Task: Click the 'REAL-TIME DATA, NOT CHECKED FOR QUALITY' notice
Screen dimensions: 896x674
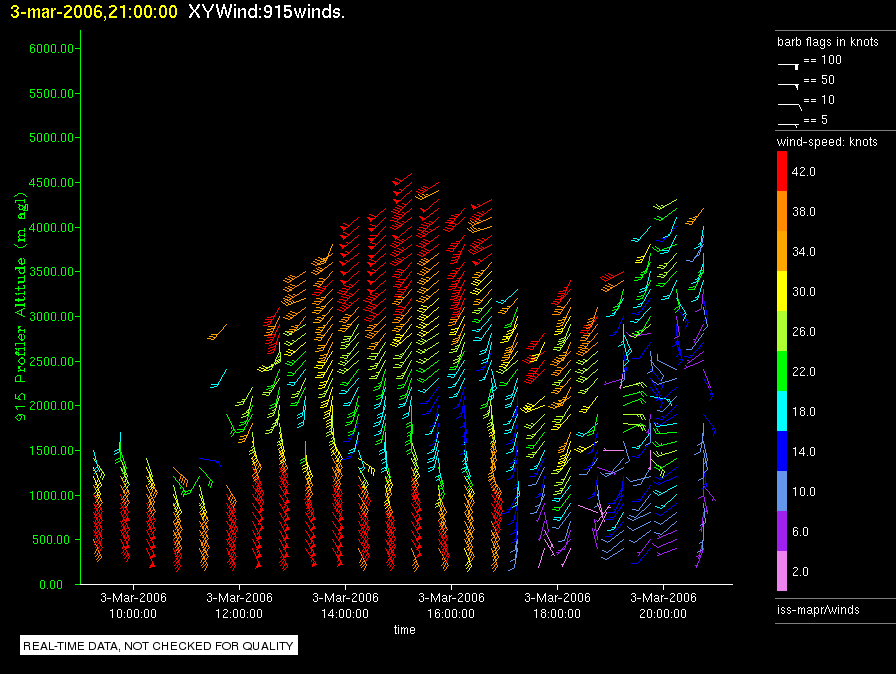Action: (x=158, y=645)
